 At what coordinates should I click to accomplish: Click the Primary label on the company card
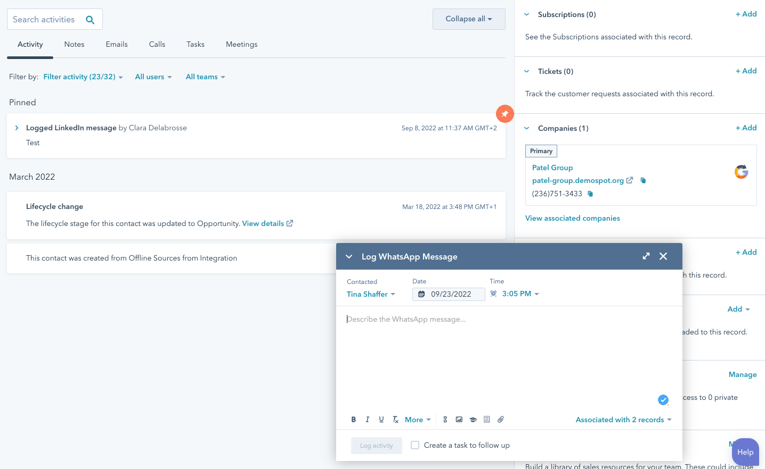541,151
